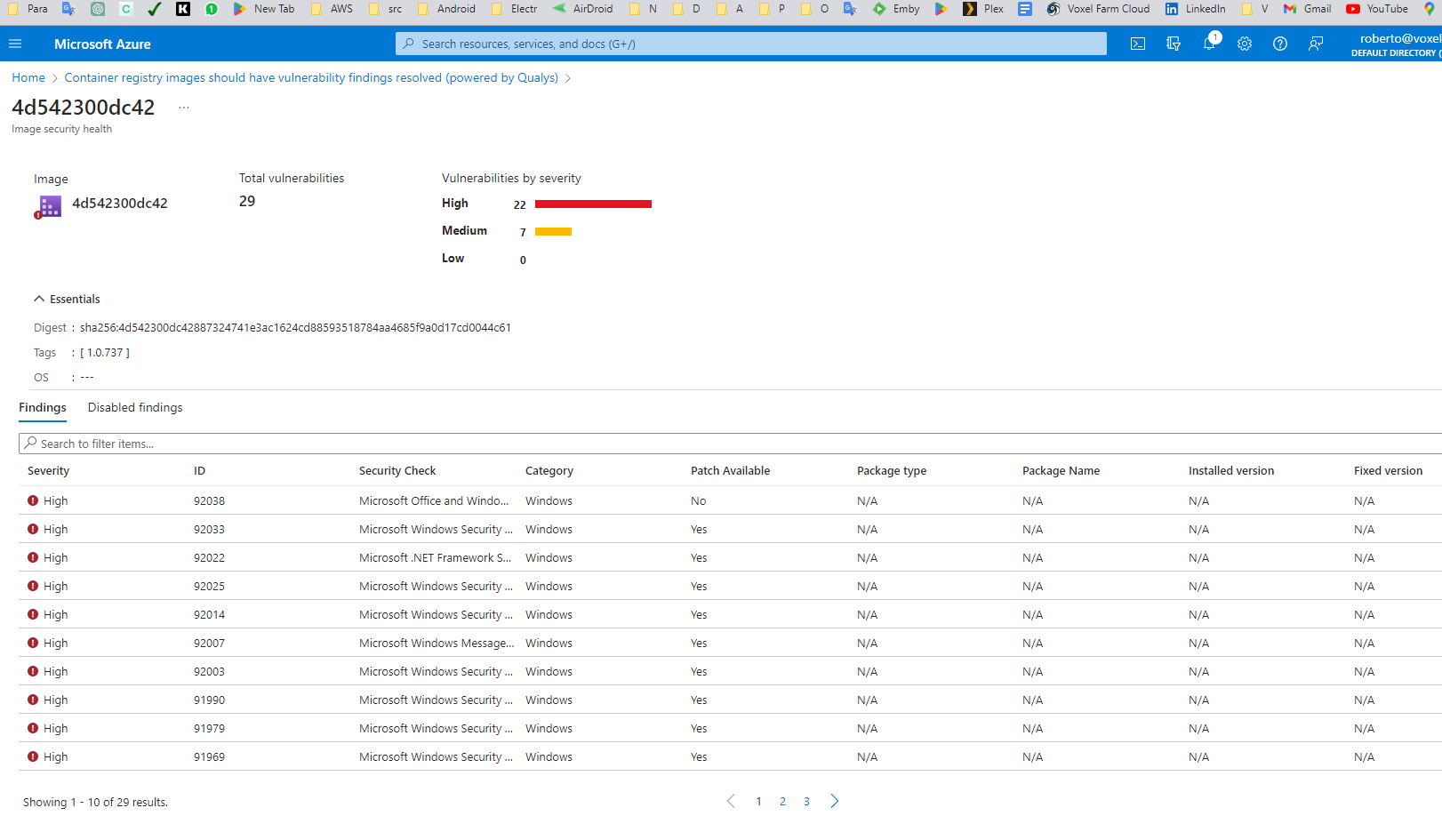Collapse the Essentials section
Image resolution: width=1442 pixels, height=840 pixels.
click(x=68, y=300)
